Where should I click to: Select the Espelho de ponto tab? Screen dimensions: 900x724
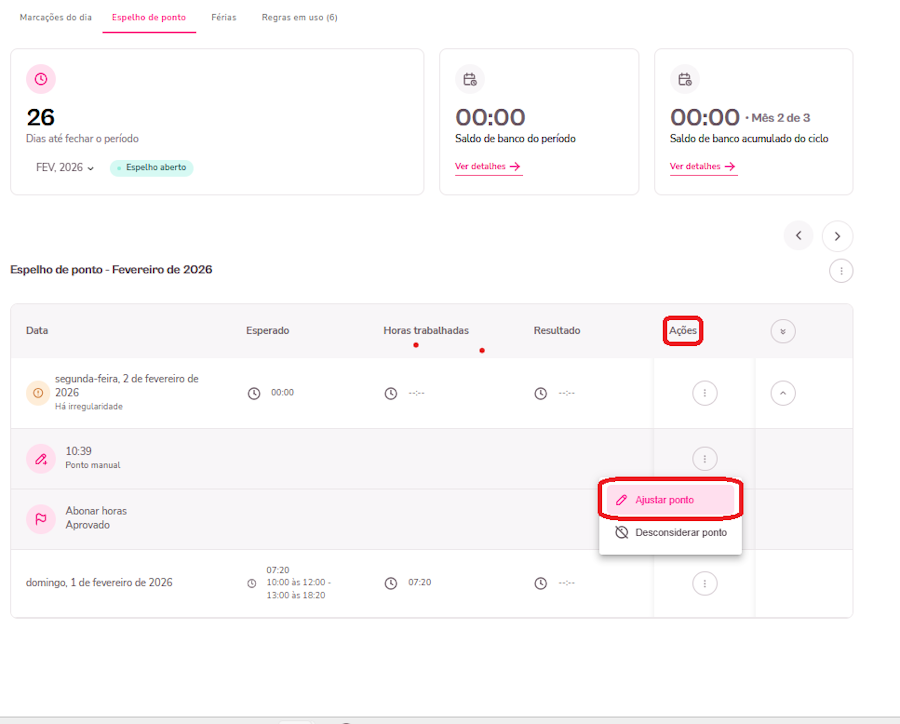coord(149,17)
